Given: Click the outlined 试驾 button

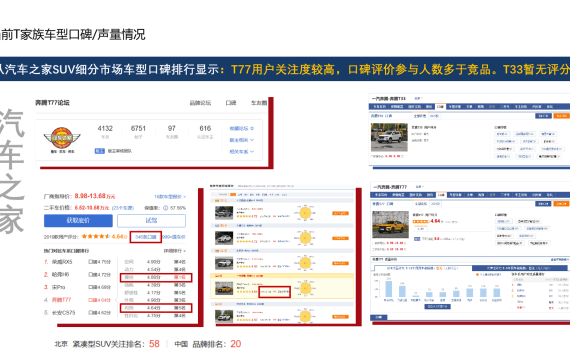Looking at the screenshot, I should [x=151, y=220].
